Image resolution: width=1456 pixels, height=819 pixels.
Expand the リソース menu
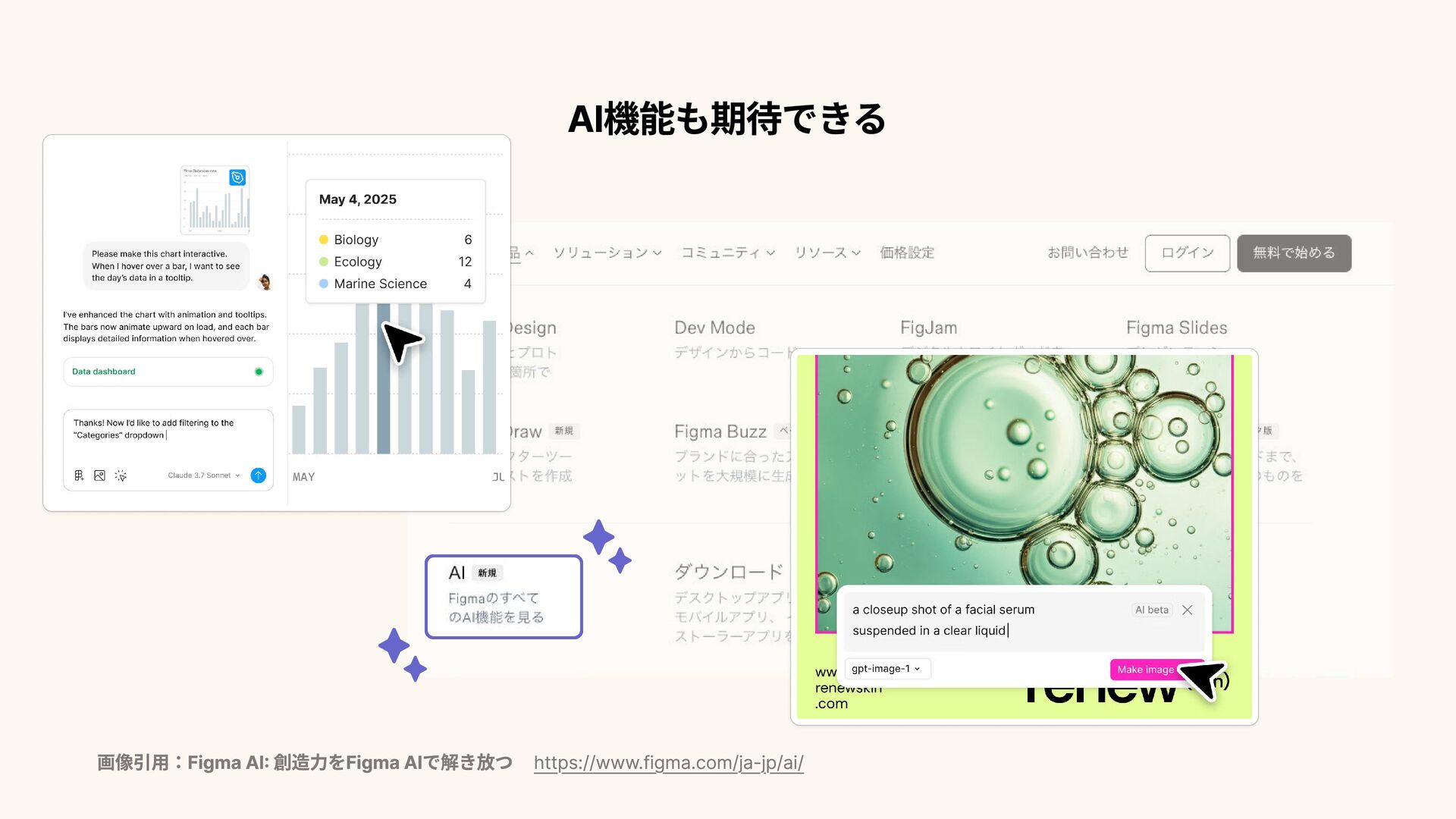tap(827, 253)
